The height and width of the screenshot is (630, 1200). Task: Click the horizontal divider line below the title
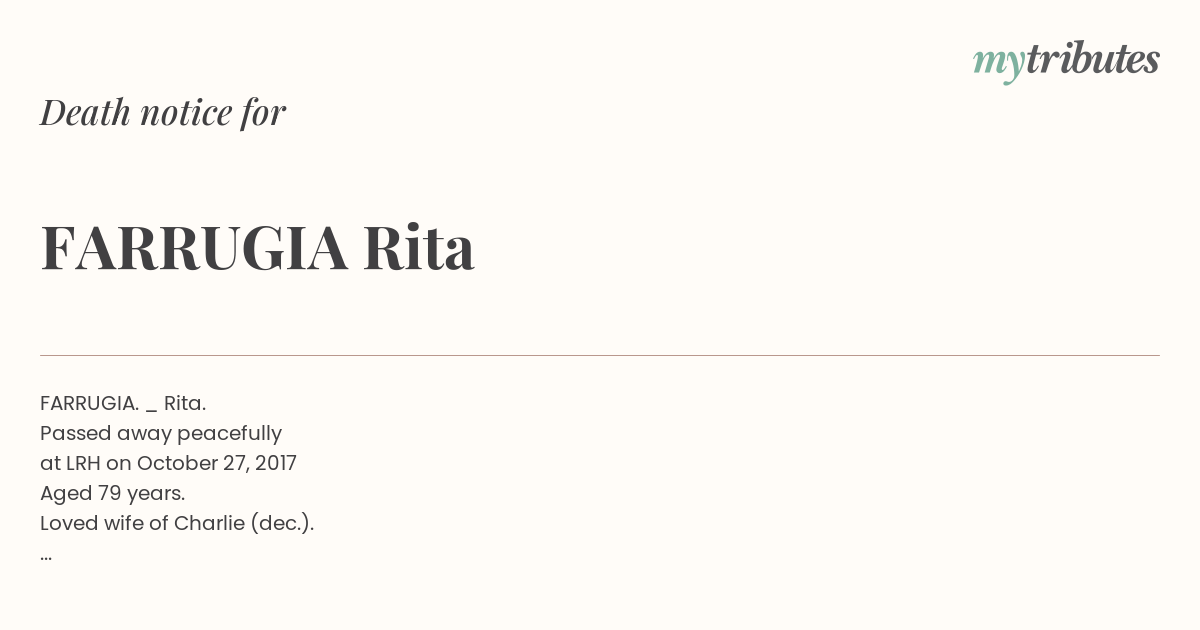click(600, 355)
